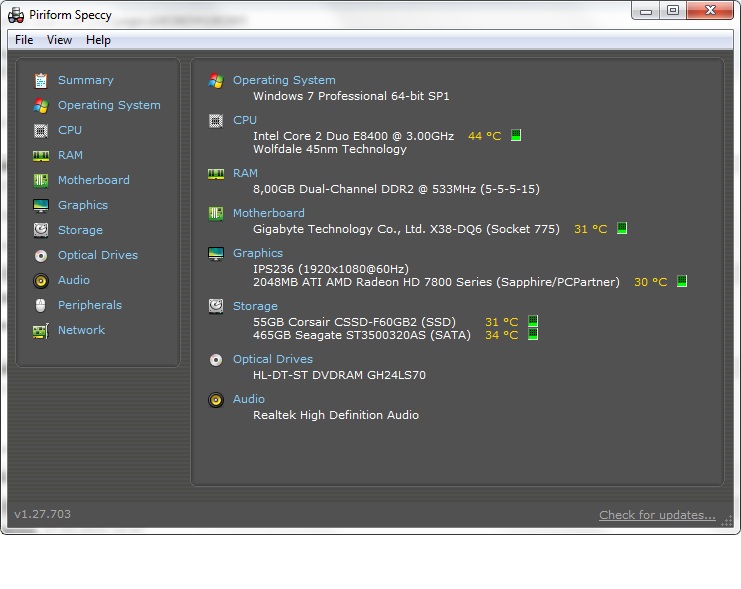
Task: View the Graphics sidebar section
Action: click(x=83, y=205)
